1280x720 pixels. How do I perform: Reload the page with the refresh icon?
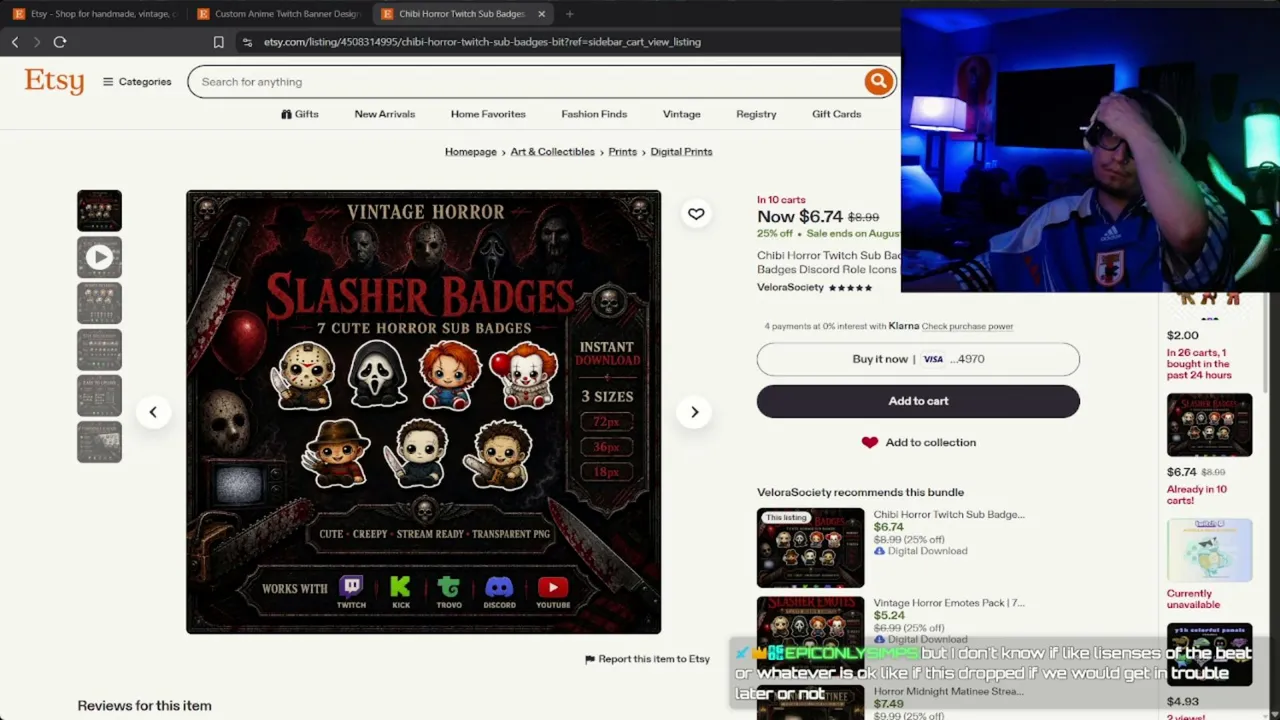coord(60,42)
